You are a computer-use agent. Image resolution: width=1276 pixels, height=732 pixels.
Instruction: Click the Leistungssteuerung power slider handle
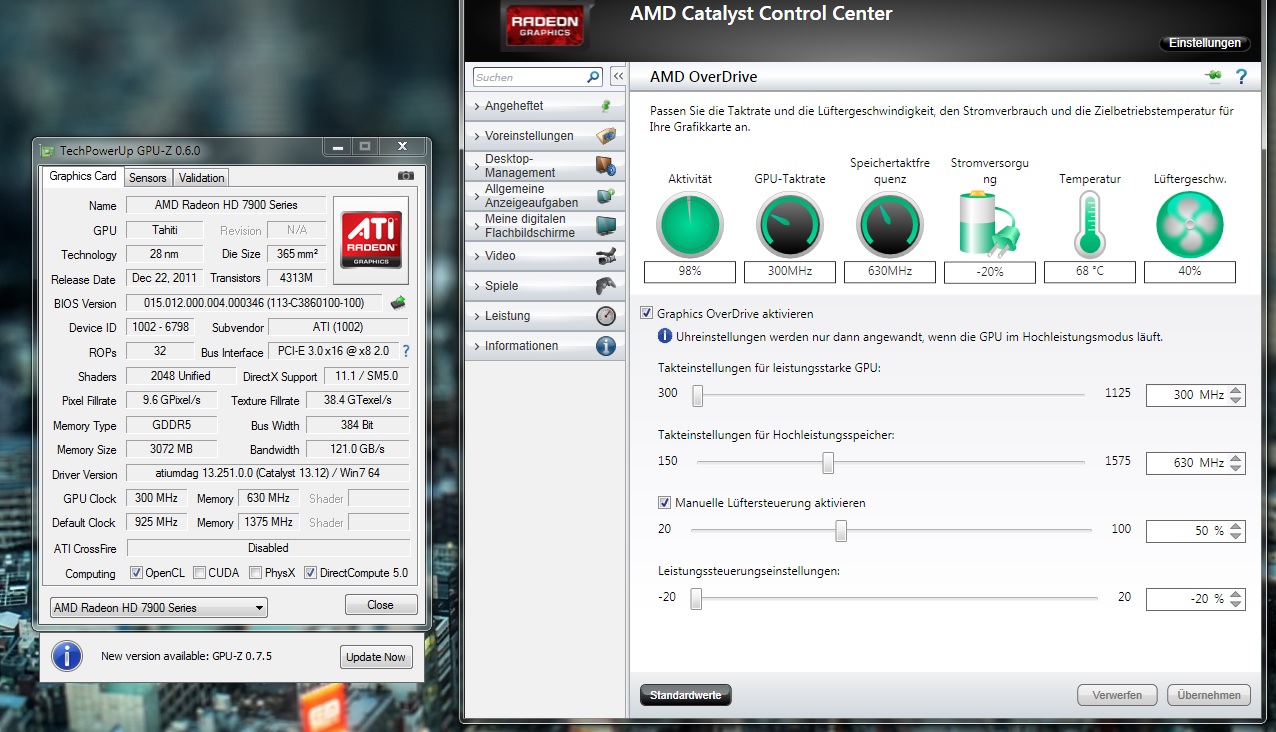tap(696, 599)
